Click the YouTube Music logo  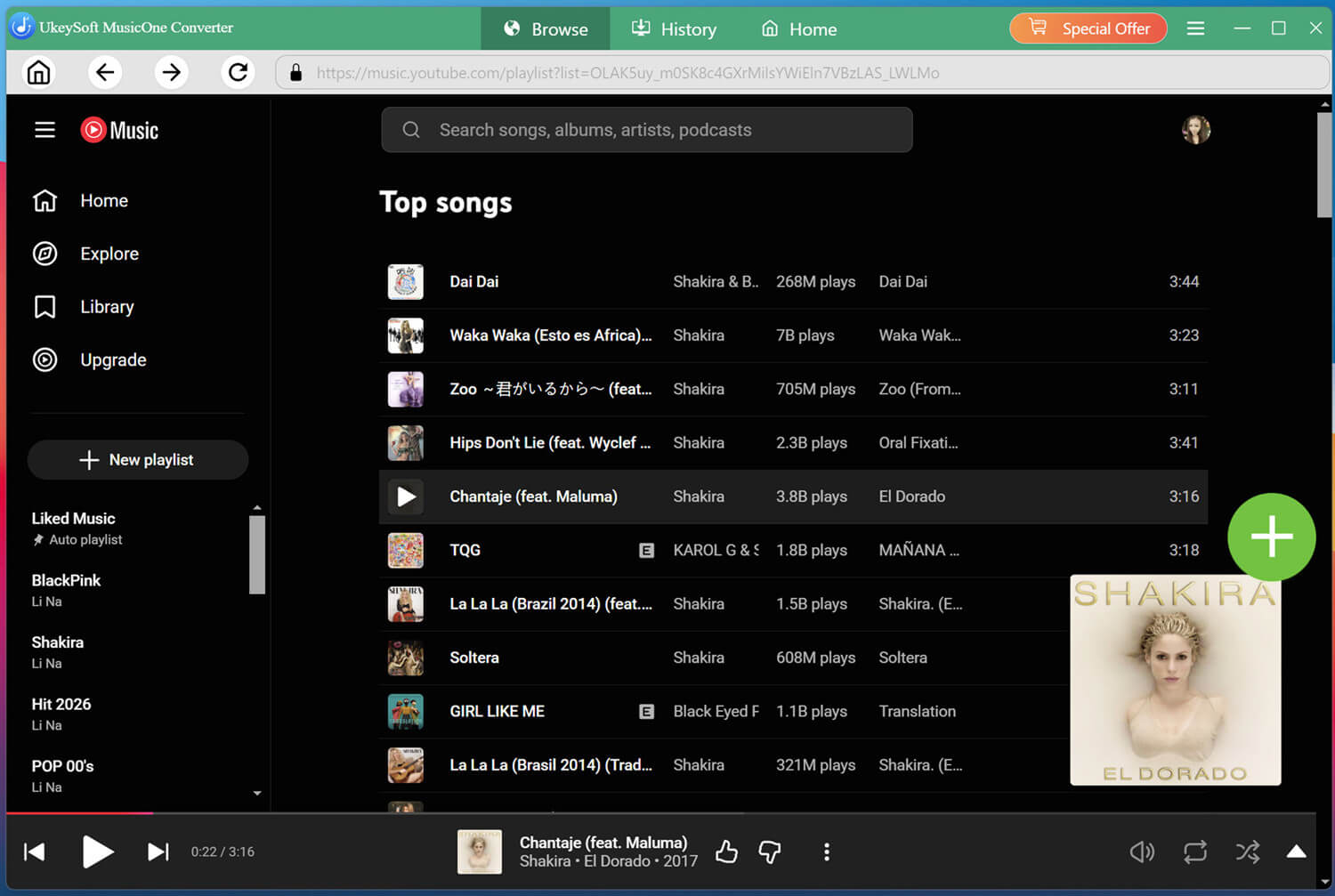(x=119, y=130)
